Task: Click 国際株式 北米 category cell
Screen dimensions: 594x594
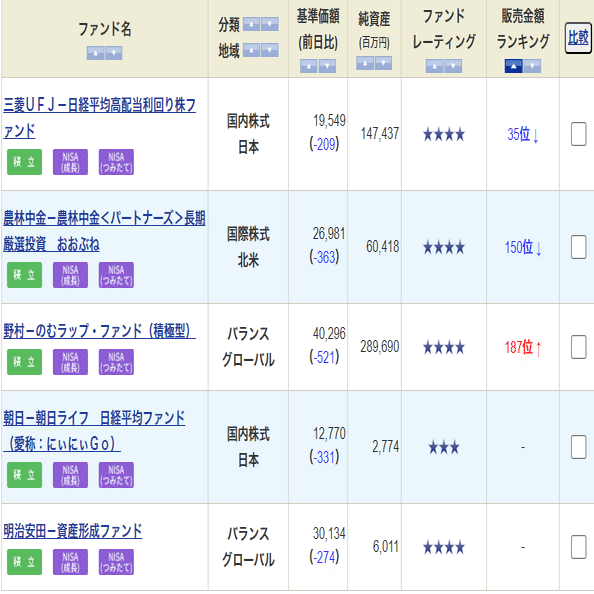Action: pyautogui.click(x=248, y=247)
